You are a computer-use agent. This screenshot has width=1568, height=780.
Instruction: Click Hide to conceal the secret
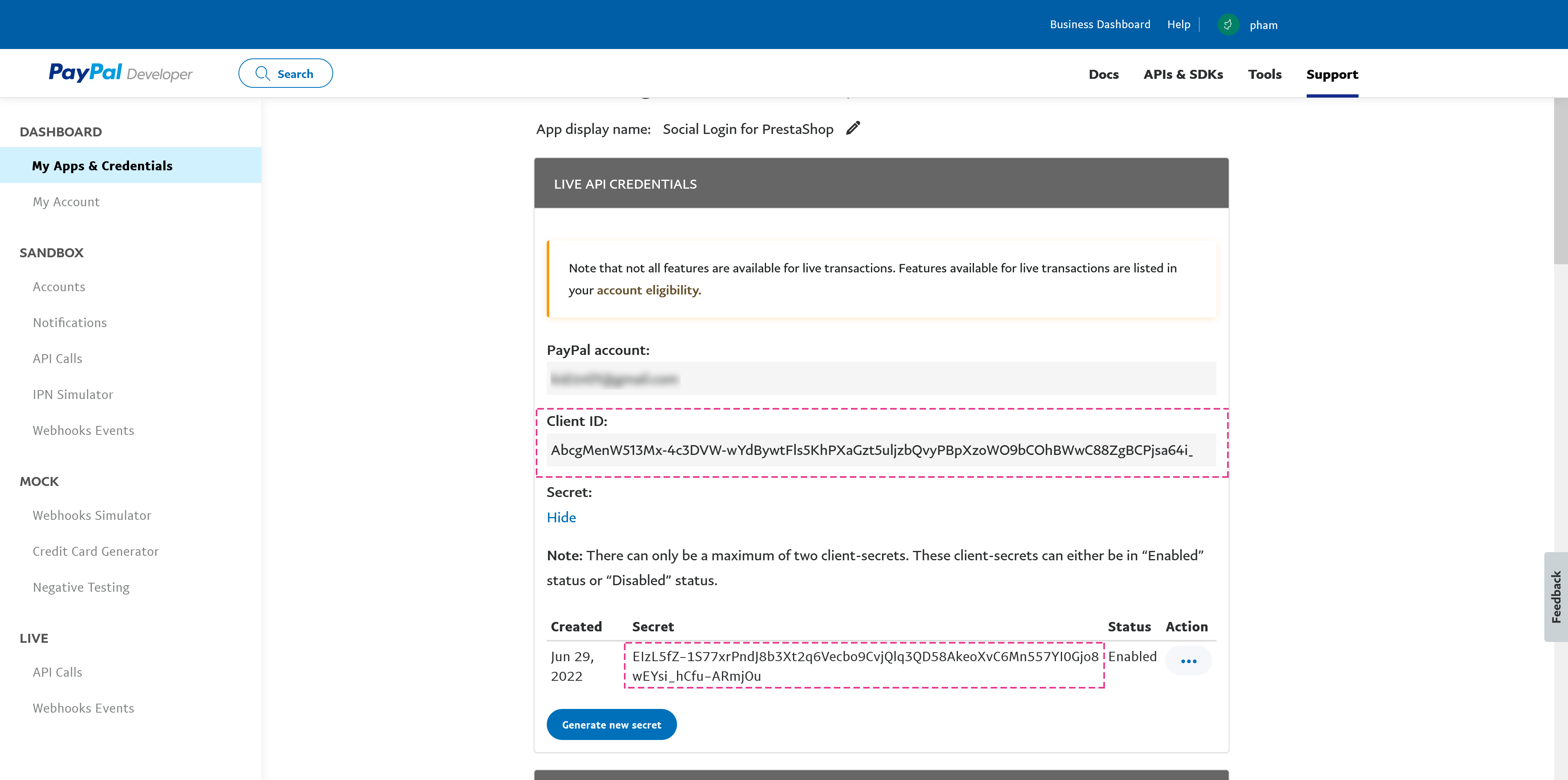click(x=561, y=517)
